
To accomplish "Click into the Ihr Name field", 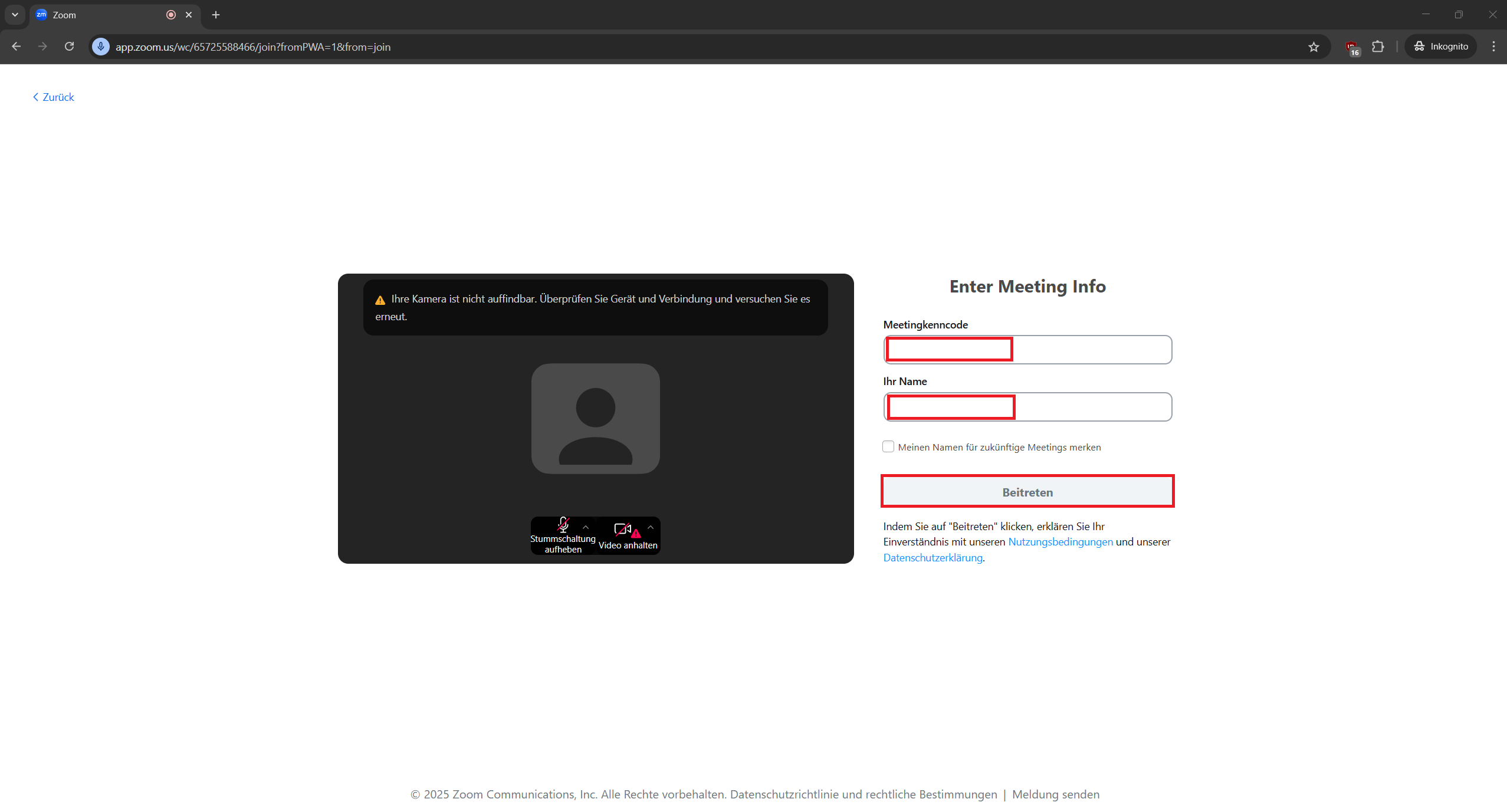I will pyautogui.click(x=1027, y=407).
